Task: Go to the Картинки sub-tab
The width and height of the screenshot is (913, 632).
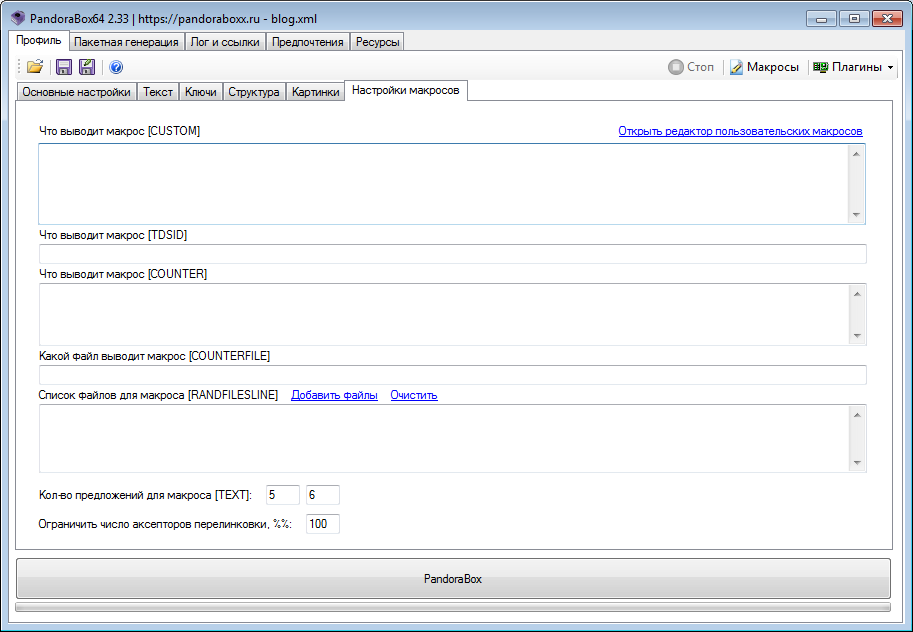Action: click(x=315, y=92)
